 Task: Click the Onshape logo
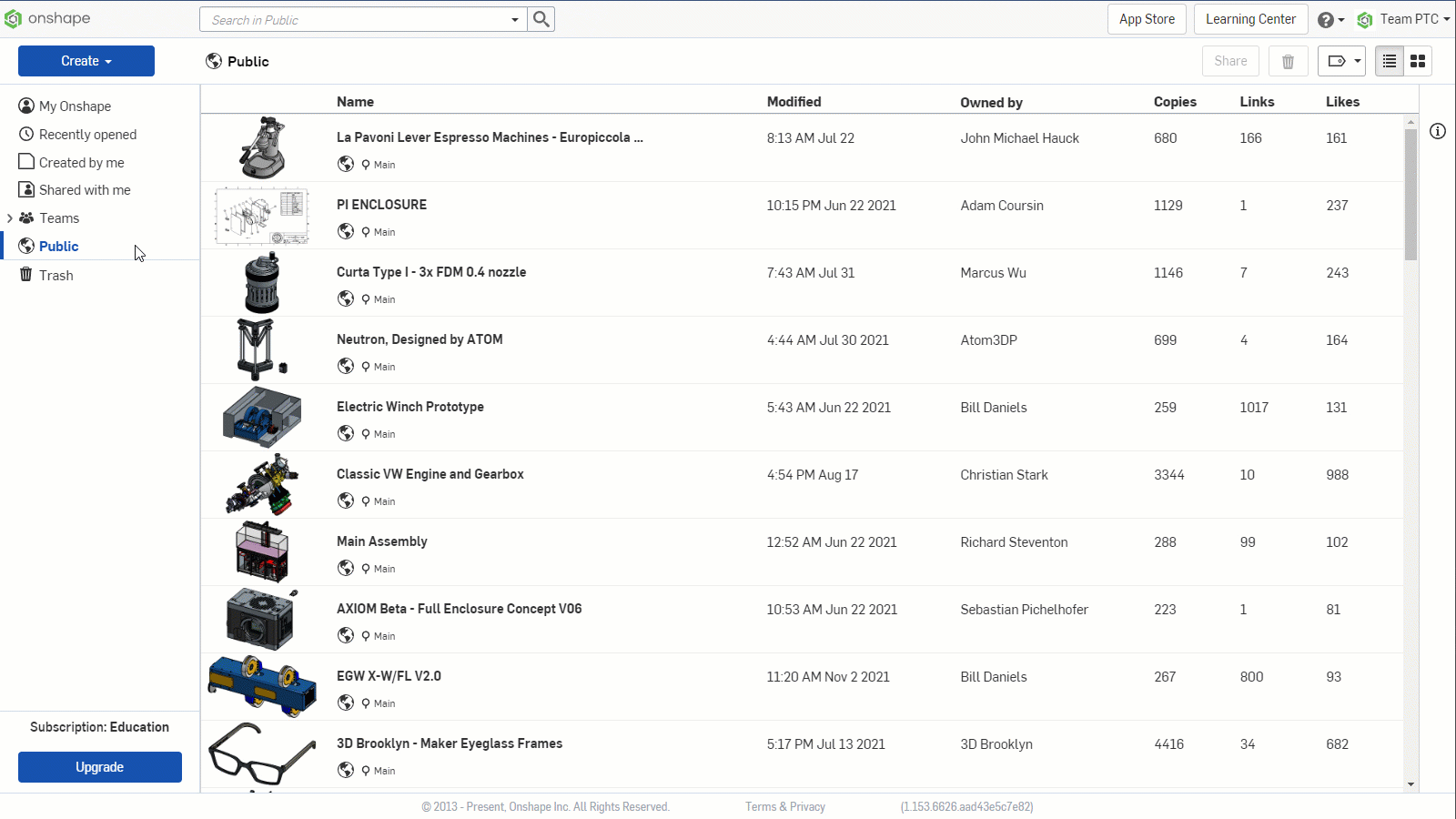pyautogui.click(x=47, y=19)
